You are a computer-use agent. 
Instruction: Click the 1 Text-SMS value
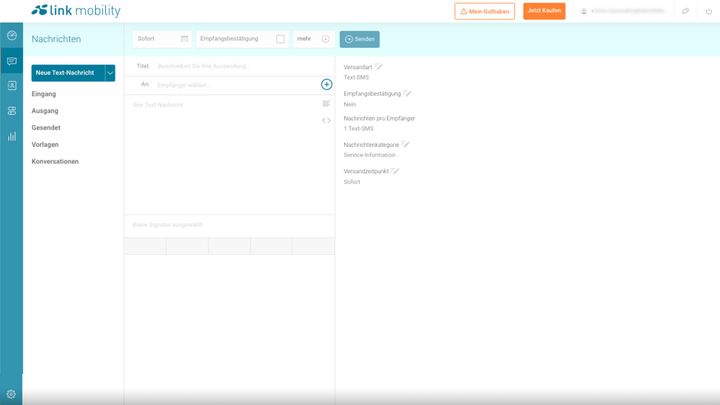[x=359, y=129]
